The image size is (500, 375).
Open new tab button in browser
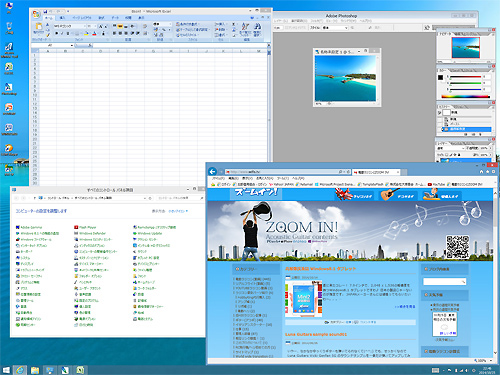coord(404,172)
